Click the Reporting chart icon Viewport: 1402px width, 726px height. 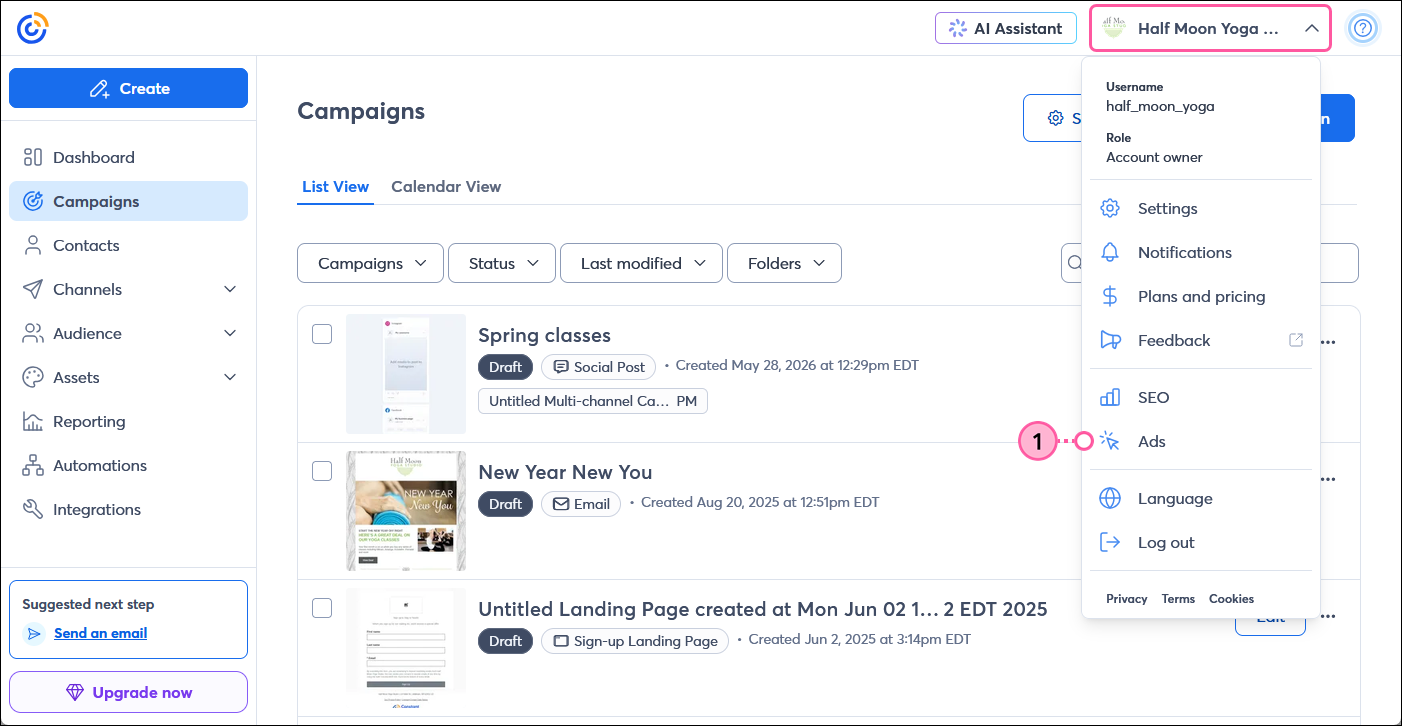33,421
